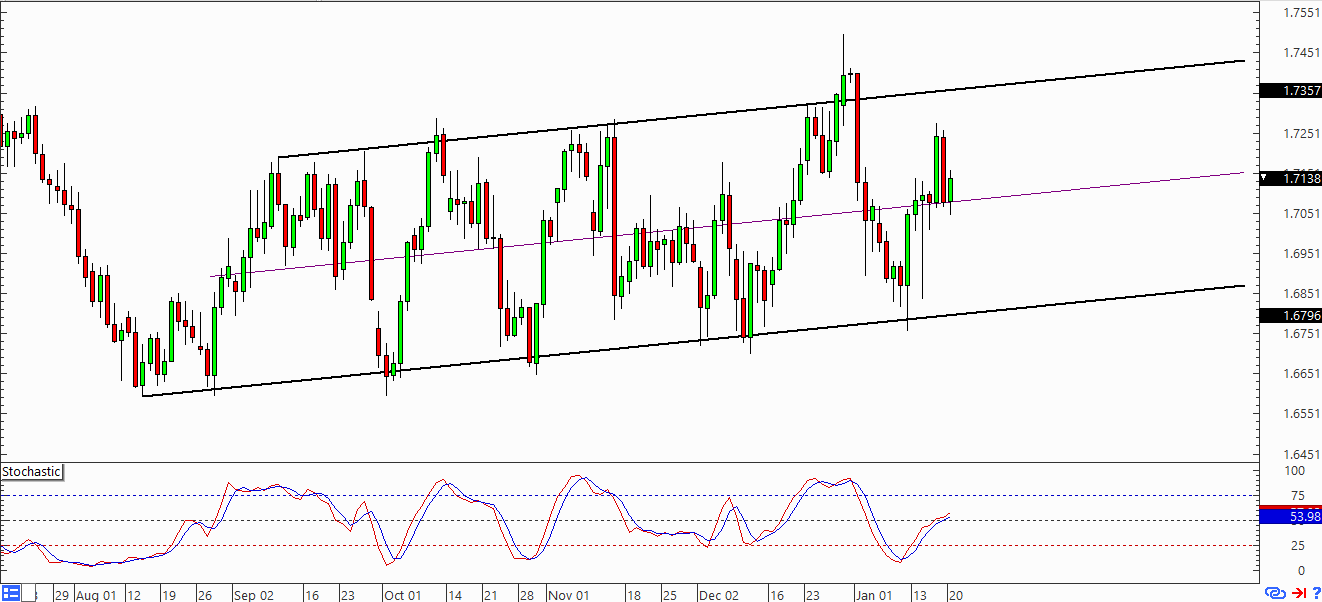Screen dimensions: 1322x602
Task: Click the blue chain-link icon
Action: coord(1275,594)
